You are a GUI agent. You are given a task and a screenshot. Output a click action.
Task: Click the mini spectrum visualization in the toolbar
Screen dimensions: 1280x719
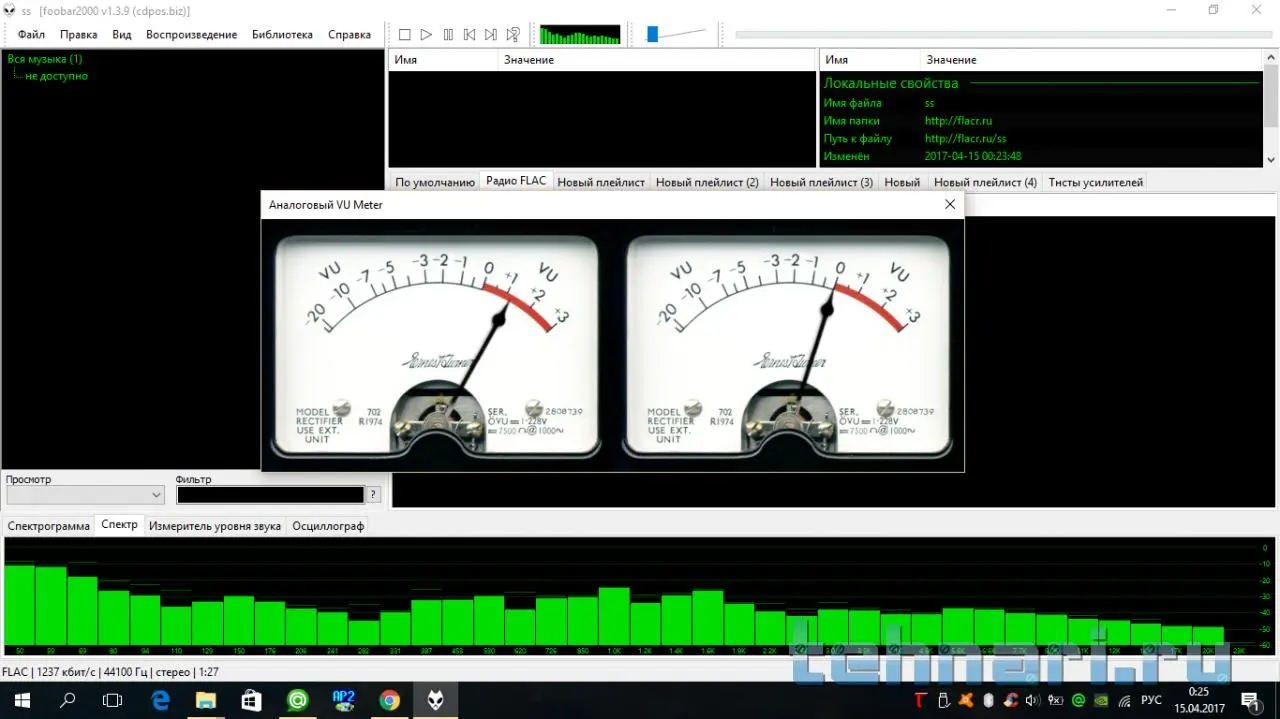click(x=580, y=35)
